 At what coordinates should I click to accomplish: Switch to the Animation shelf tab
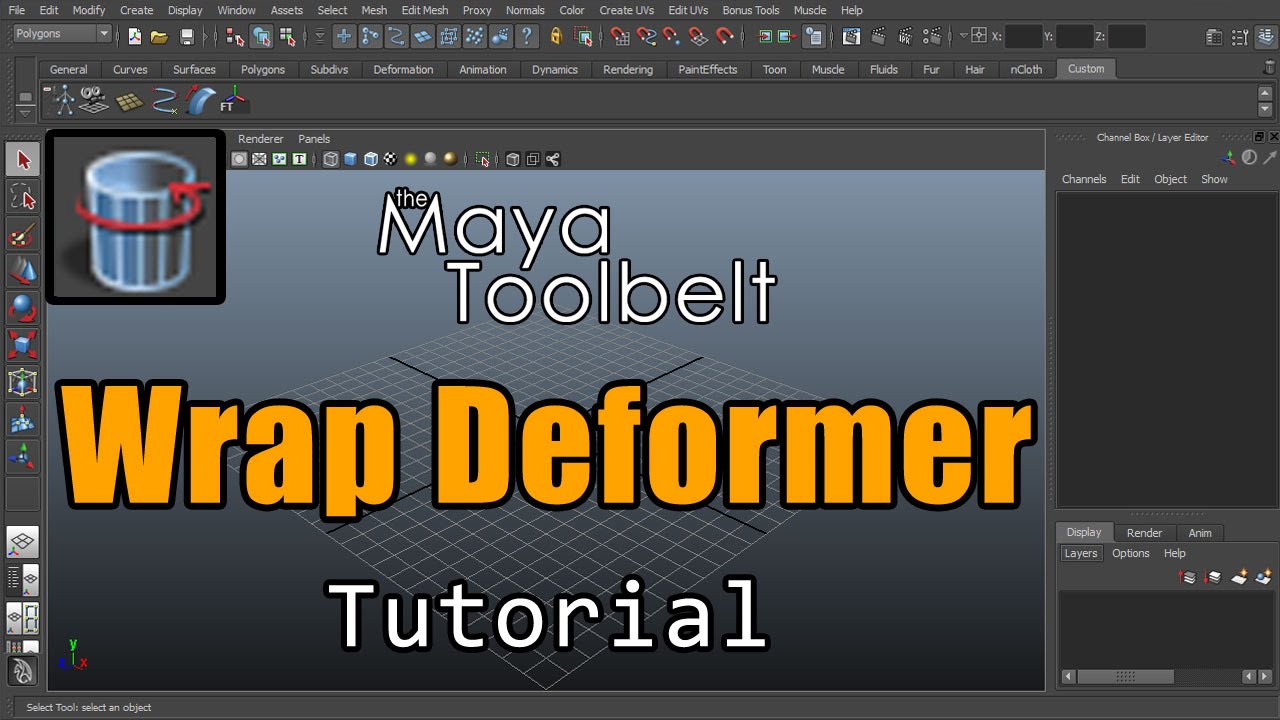coord(483,69)
